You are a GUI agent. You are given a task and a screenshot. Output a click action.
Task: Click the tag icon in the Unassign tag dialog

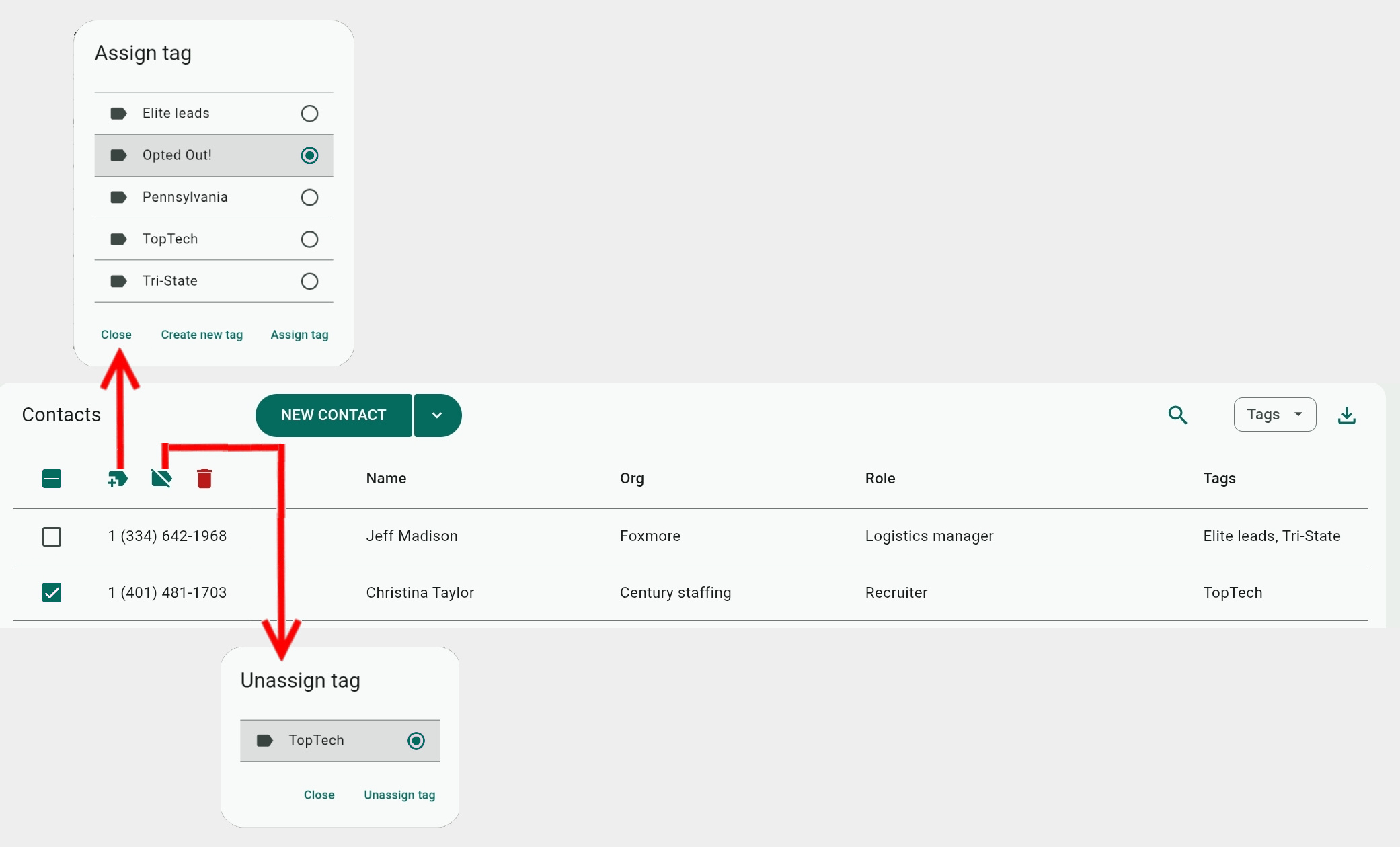(x=265, y=741)
